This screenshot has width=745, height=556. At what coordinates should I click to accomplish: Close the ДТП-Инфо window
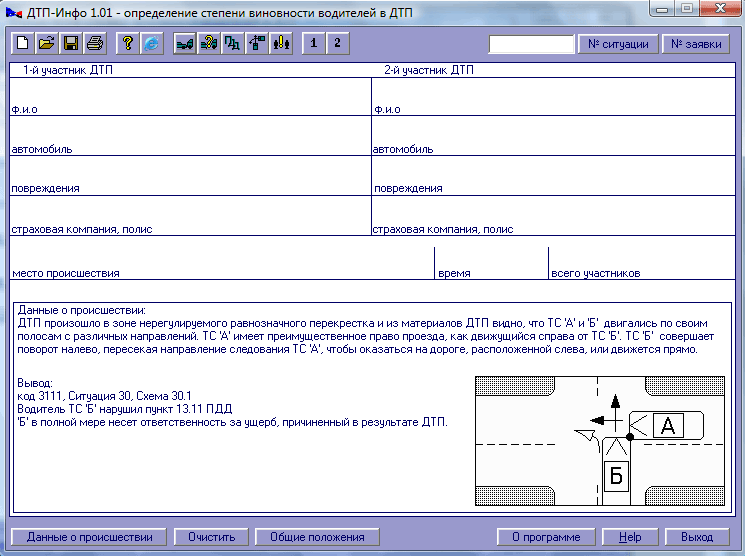coord(721,8)
